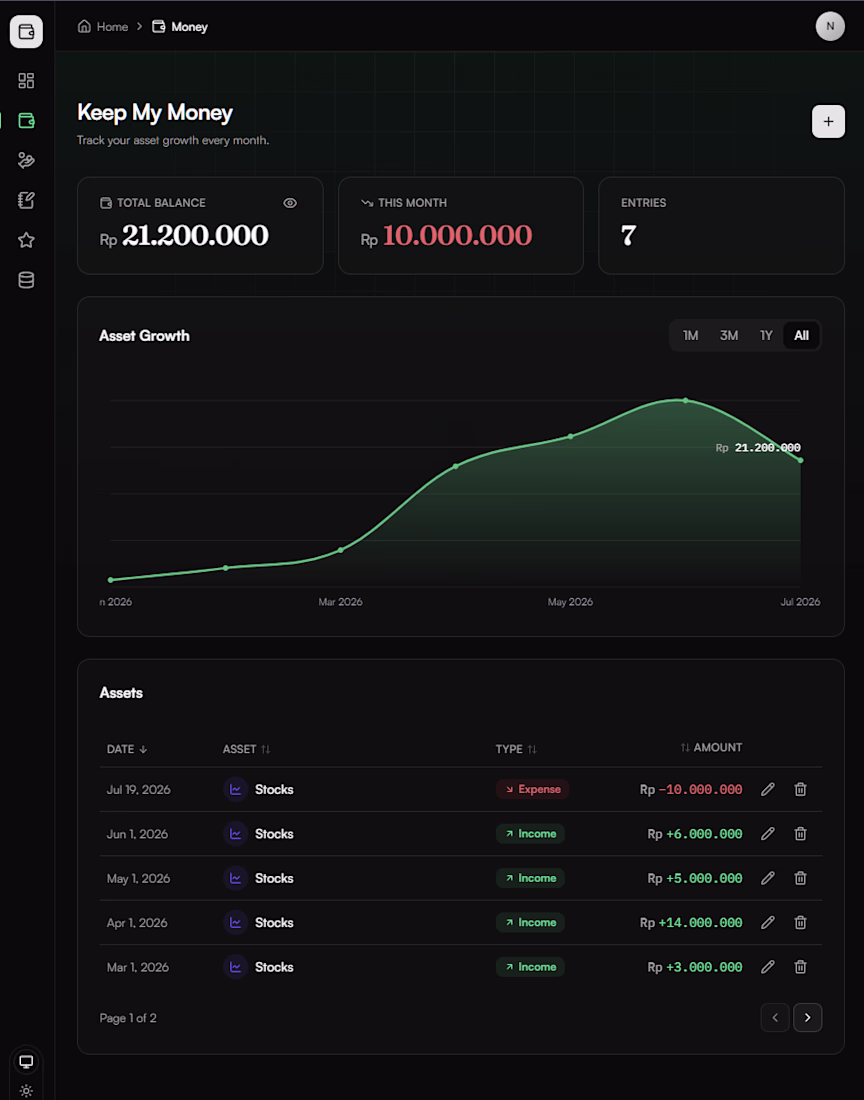Delete the May 1, 2026 entry
864x1100 pixels.
800,878
